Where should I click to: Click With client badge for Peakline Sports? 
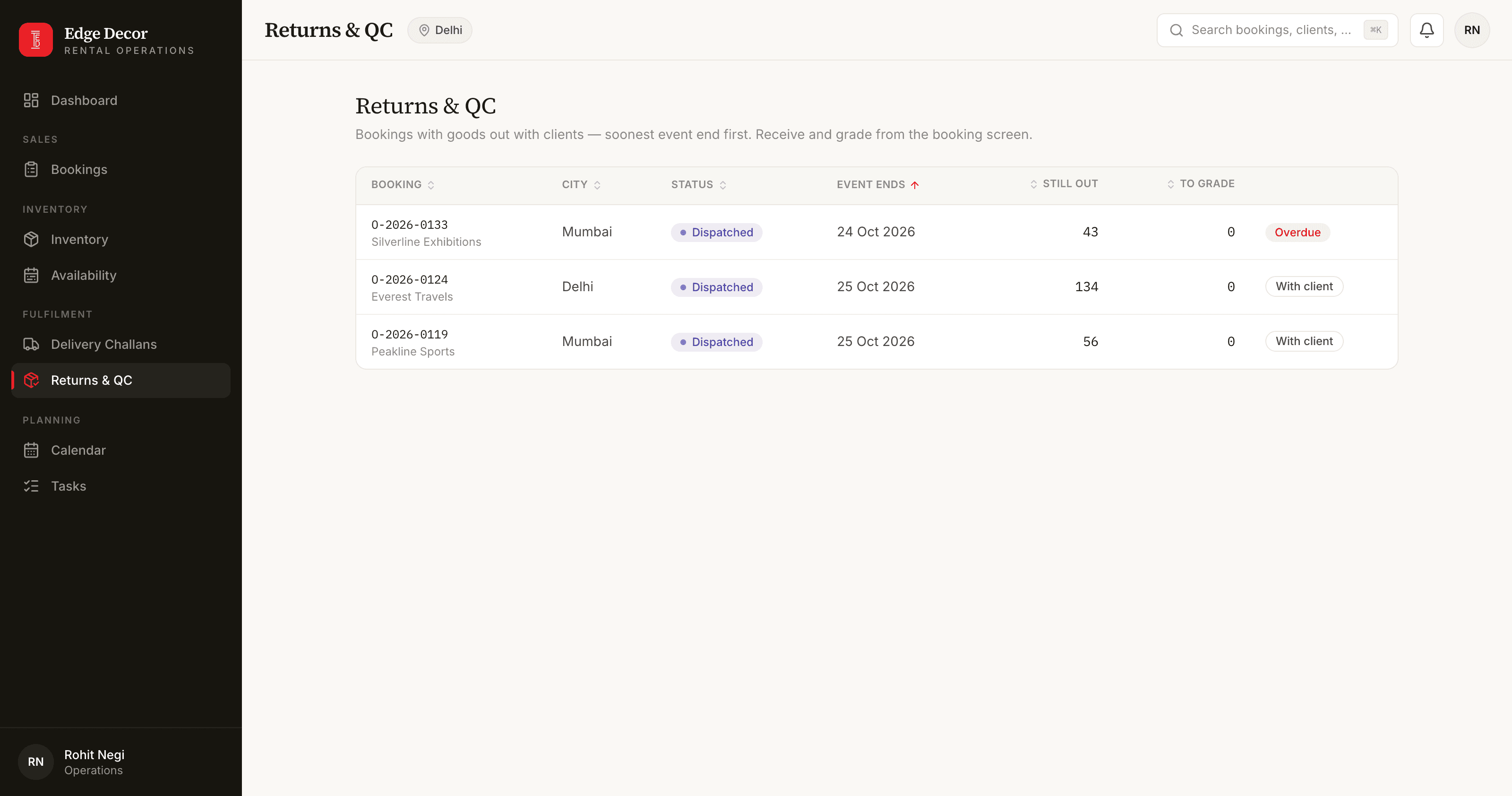pos(1304,341)
